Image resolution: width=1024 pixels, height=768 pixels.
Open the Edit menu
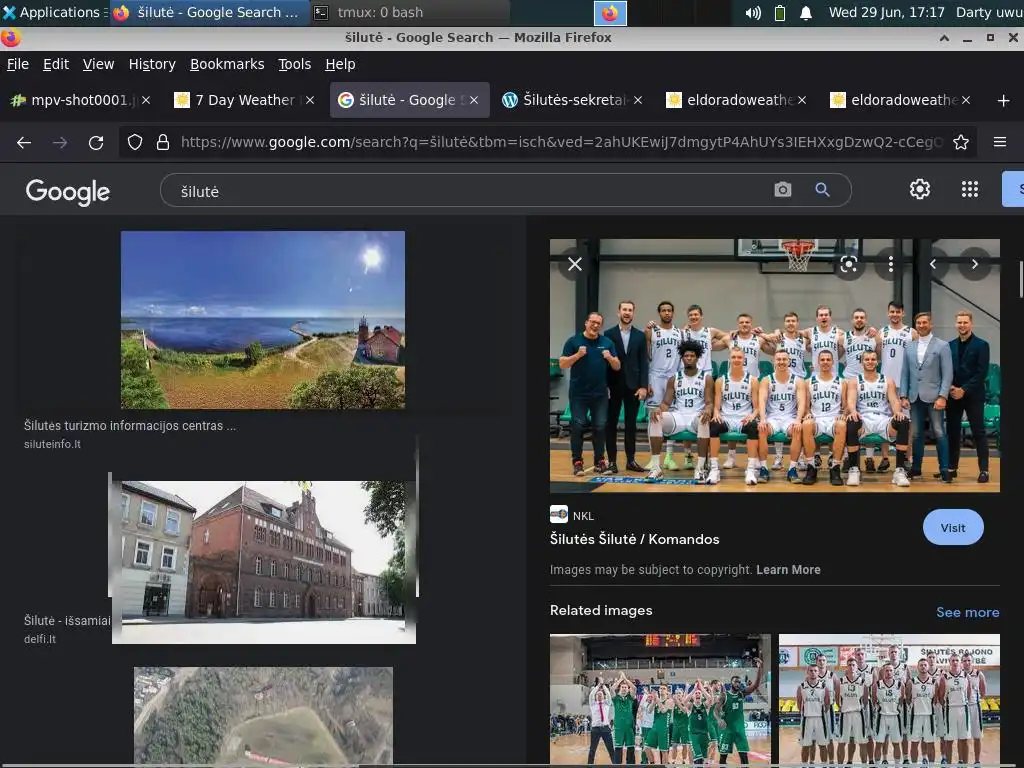coord(56,64)
